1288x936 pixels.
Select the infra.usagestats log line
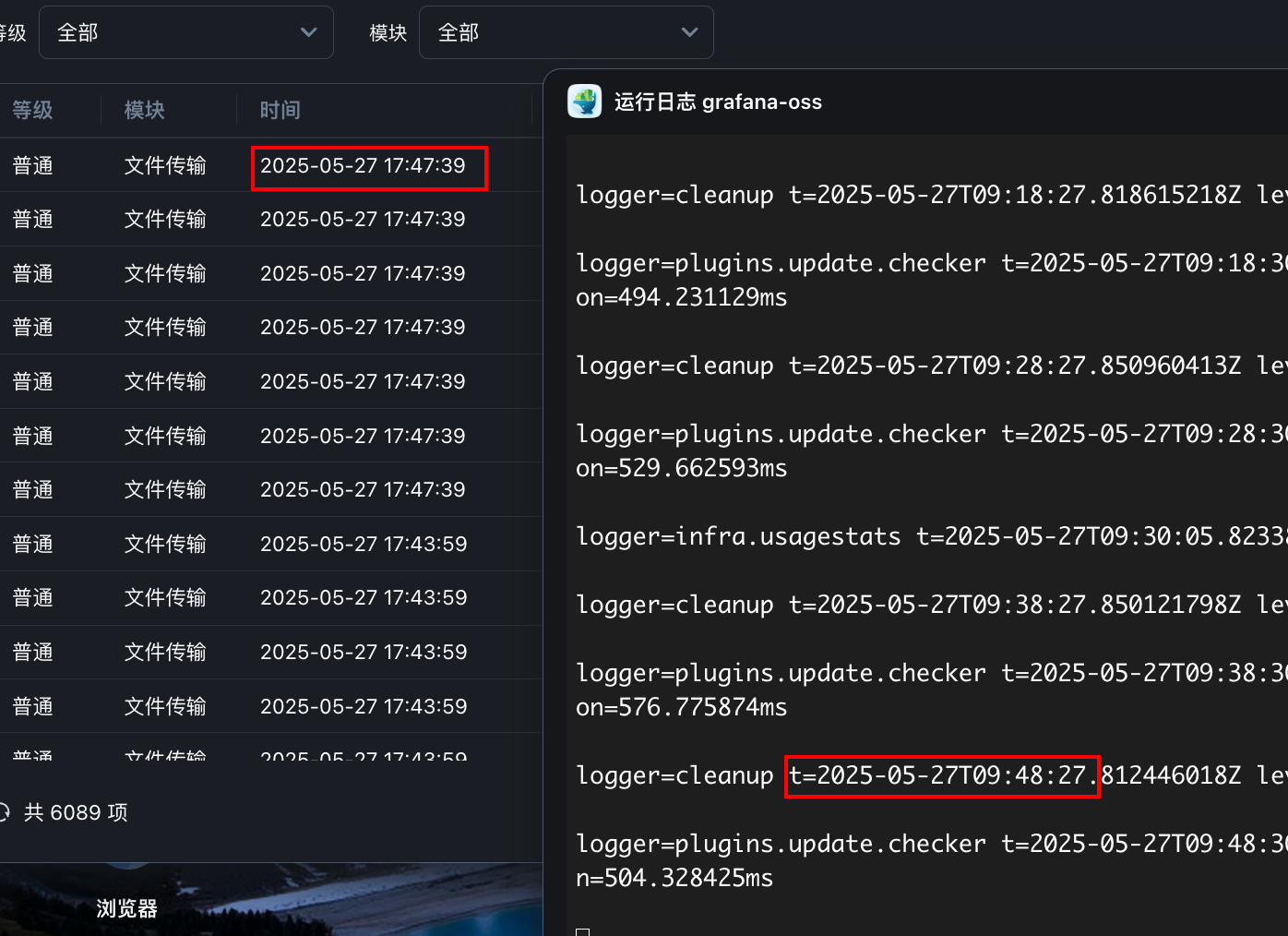[932, 536]
